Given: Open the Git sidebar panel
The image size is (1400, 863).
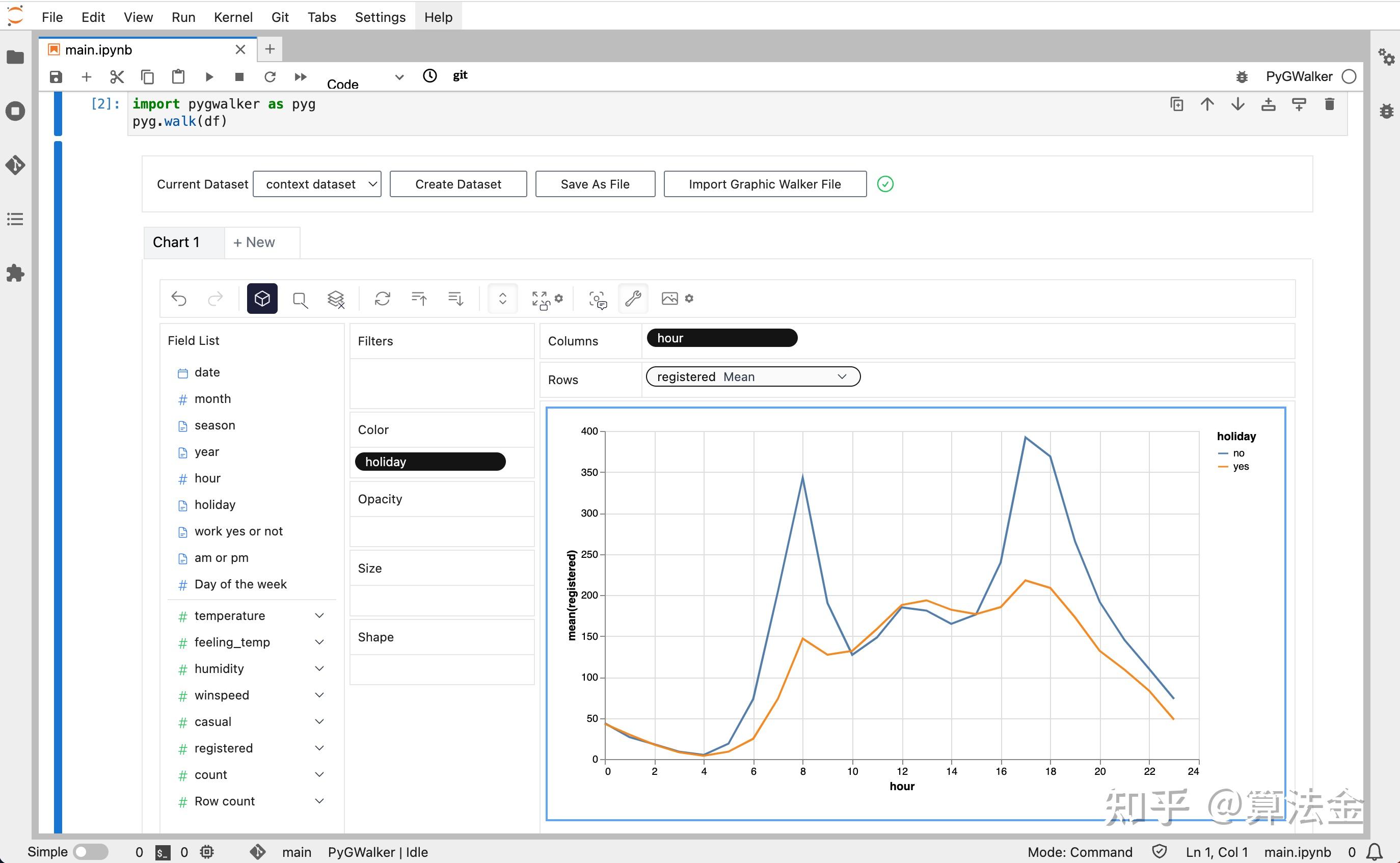Looking at the screenshot, I should (x=15, y=165).
